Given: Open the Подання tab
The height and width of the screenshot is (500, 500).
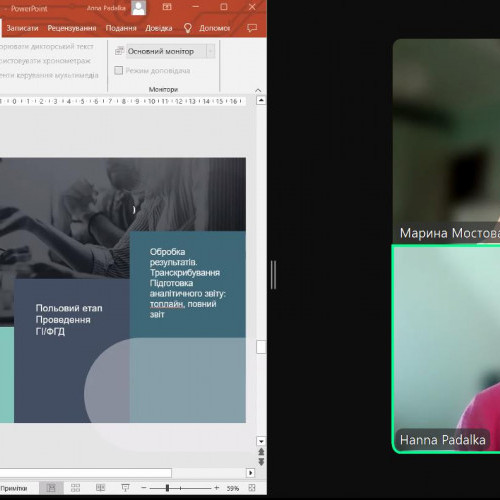Looking at the screenshot, I should click(121, 28).
